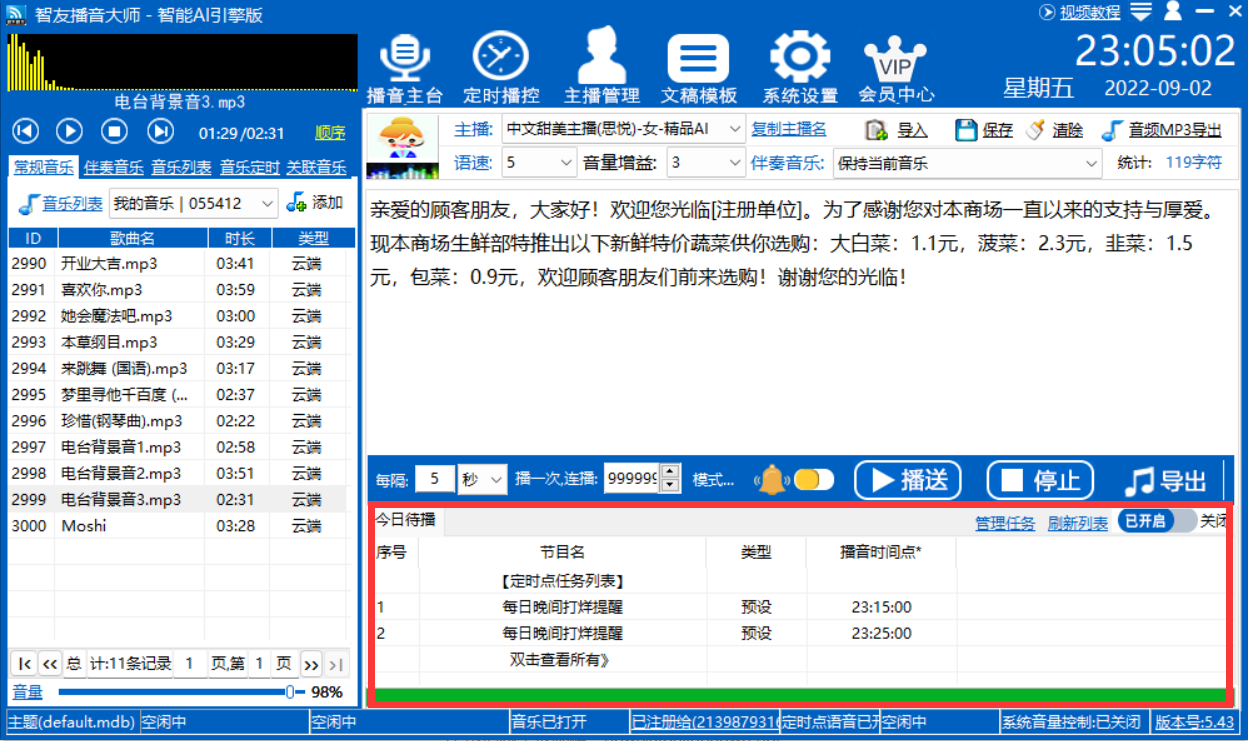Viewport: 1248px width, 741px height.
Task: Go to next page of music records
Action: point(311,664)
